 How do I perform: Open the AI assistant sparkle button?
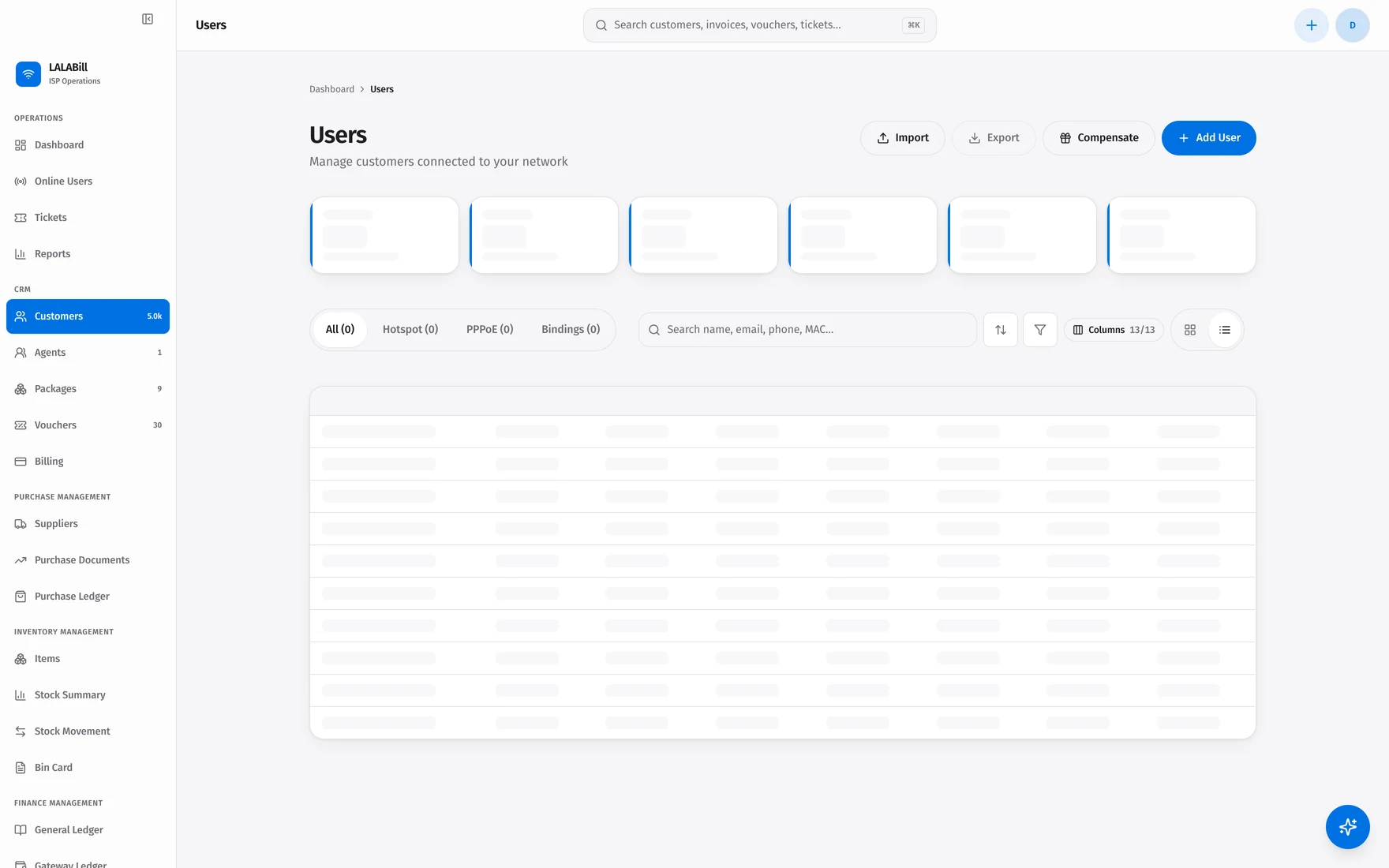pos(1348,827)
